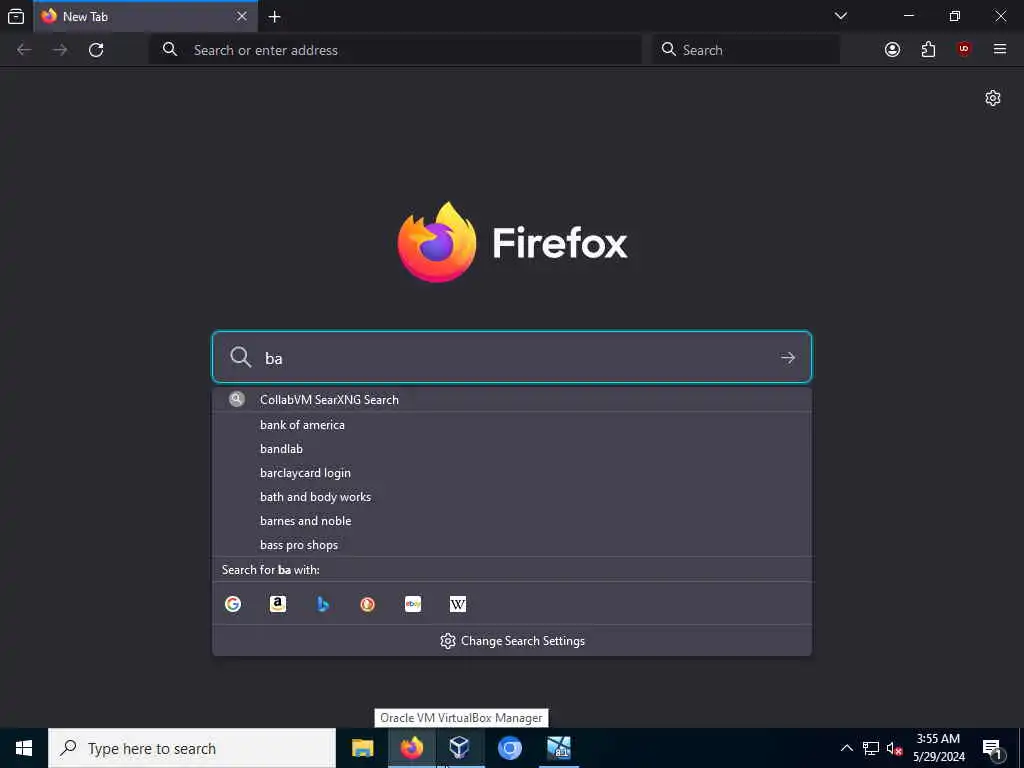The height and width of the screenshot is (768, 1024).
Task: Select CollabVM SearXNG Search entry
Action: click(x=512, y=400)
